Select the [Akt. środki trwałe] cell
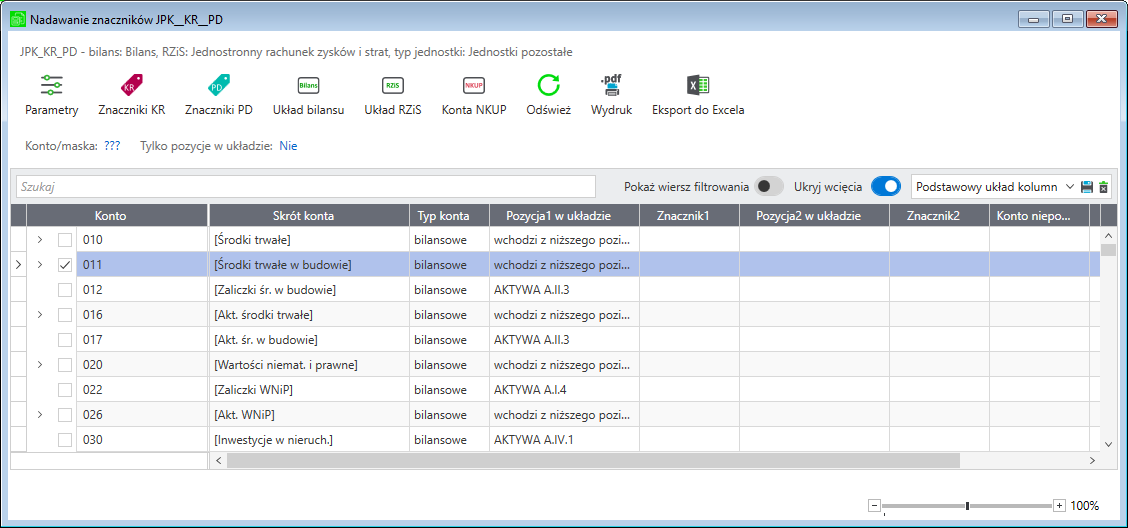 [x=309, y=315]
